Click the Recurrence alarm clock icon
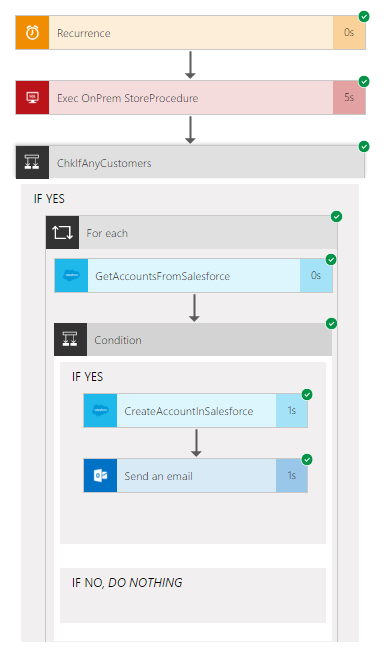 (x=32, y=33)
